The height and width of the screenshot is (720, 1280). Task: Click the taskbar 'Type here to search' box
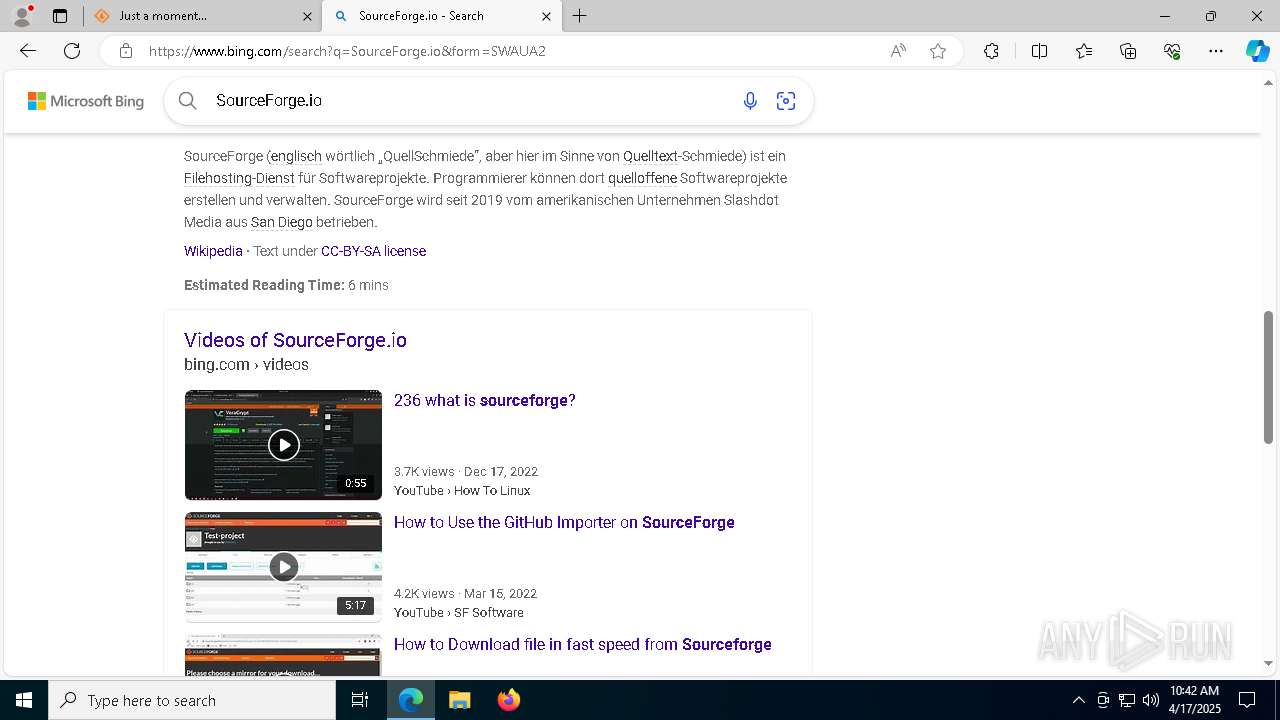[192, 700]
